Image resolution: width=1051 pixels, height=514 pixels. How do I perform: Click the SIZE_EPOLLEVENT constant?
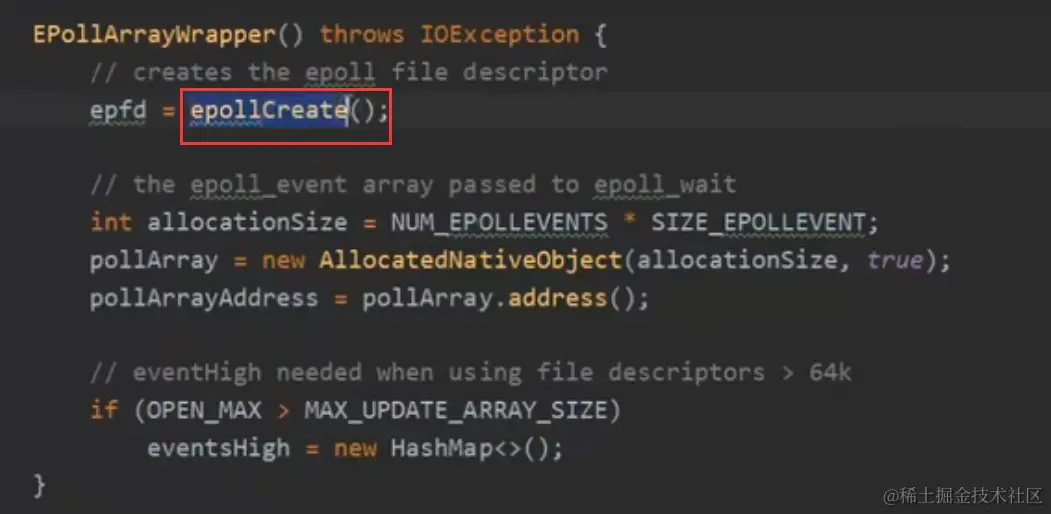point(758,222)
